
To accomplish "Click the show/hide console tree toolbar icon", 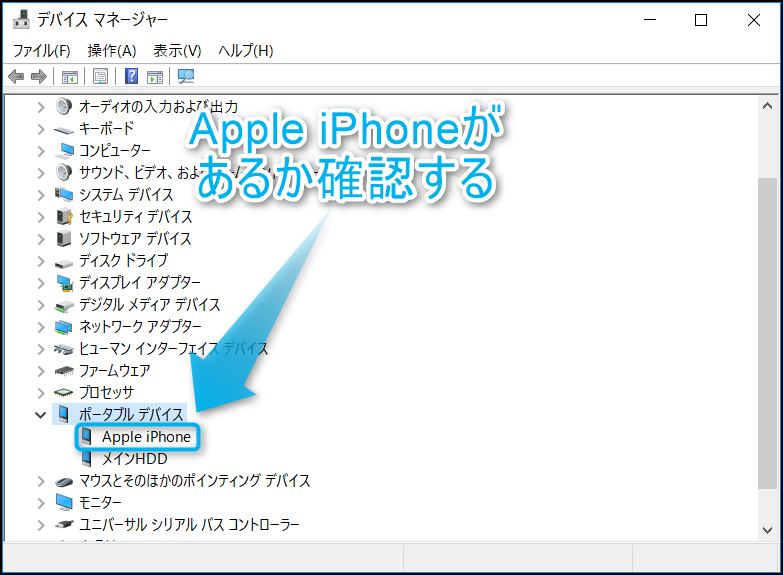I will click(x=70, y=77).
